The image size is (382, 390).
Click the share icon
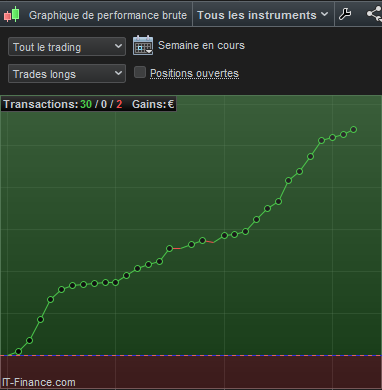(374, 14)
